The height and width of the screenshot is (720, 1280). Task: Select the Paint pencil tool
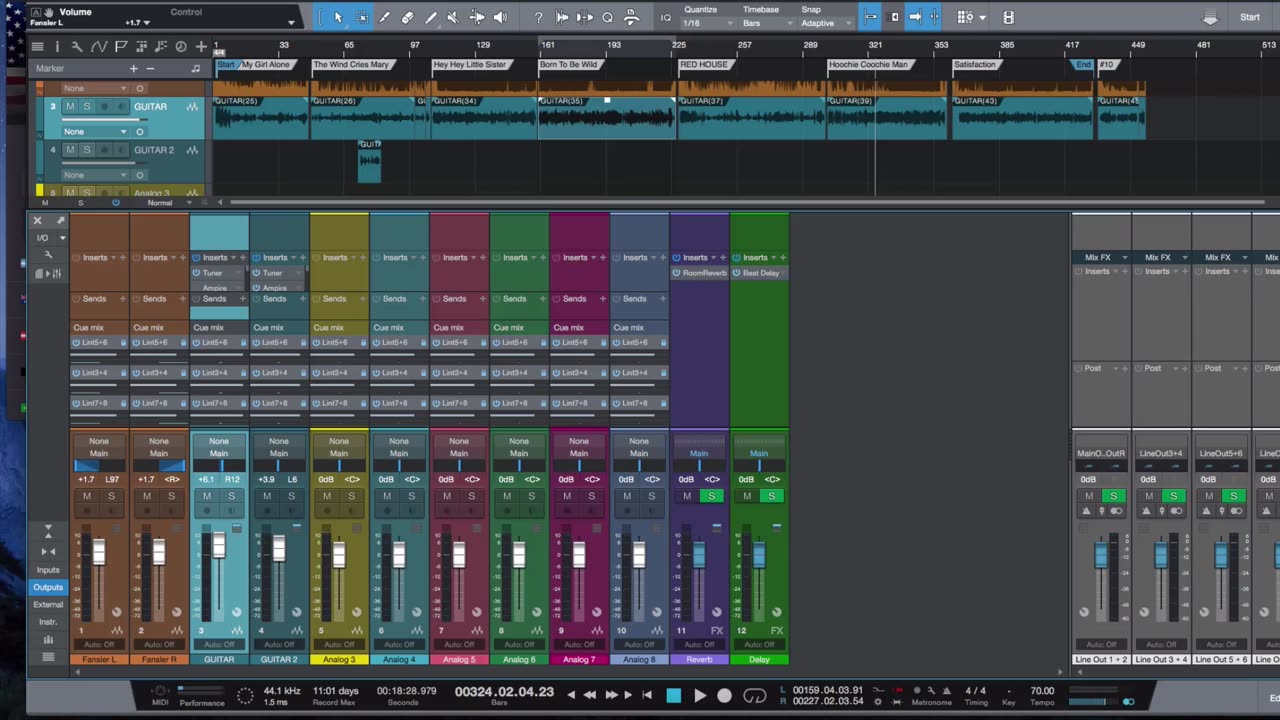[x=431, y=17]
